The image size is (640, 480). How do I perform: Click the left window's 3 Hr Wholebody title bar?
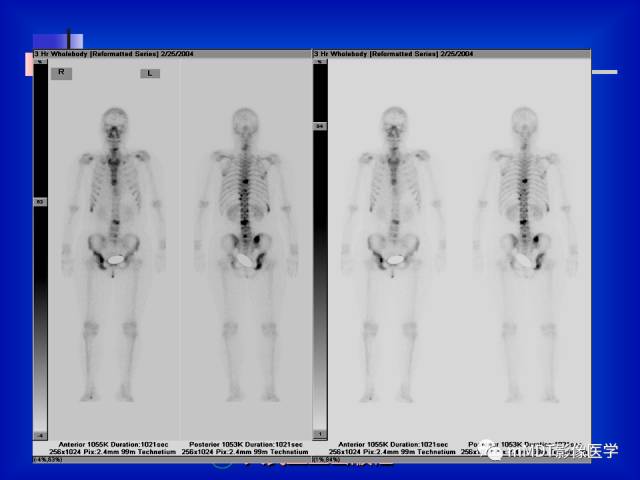pyautogui.click(x=172, y=54)
